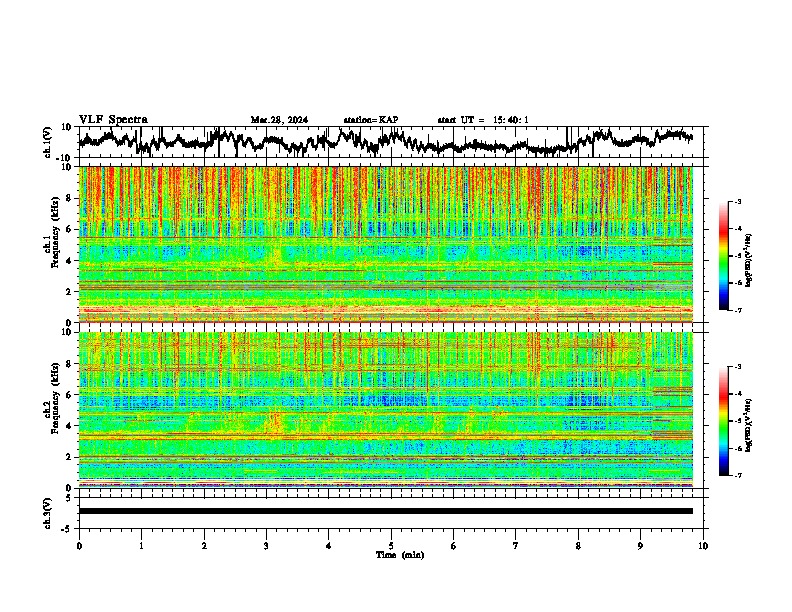Click the ch.1 color bar '-3' label

(737, 201)
